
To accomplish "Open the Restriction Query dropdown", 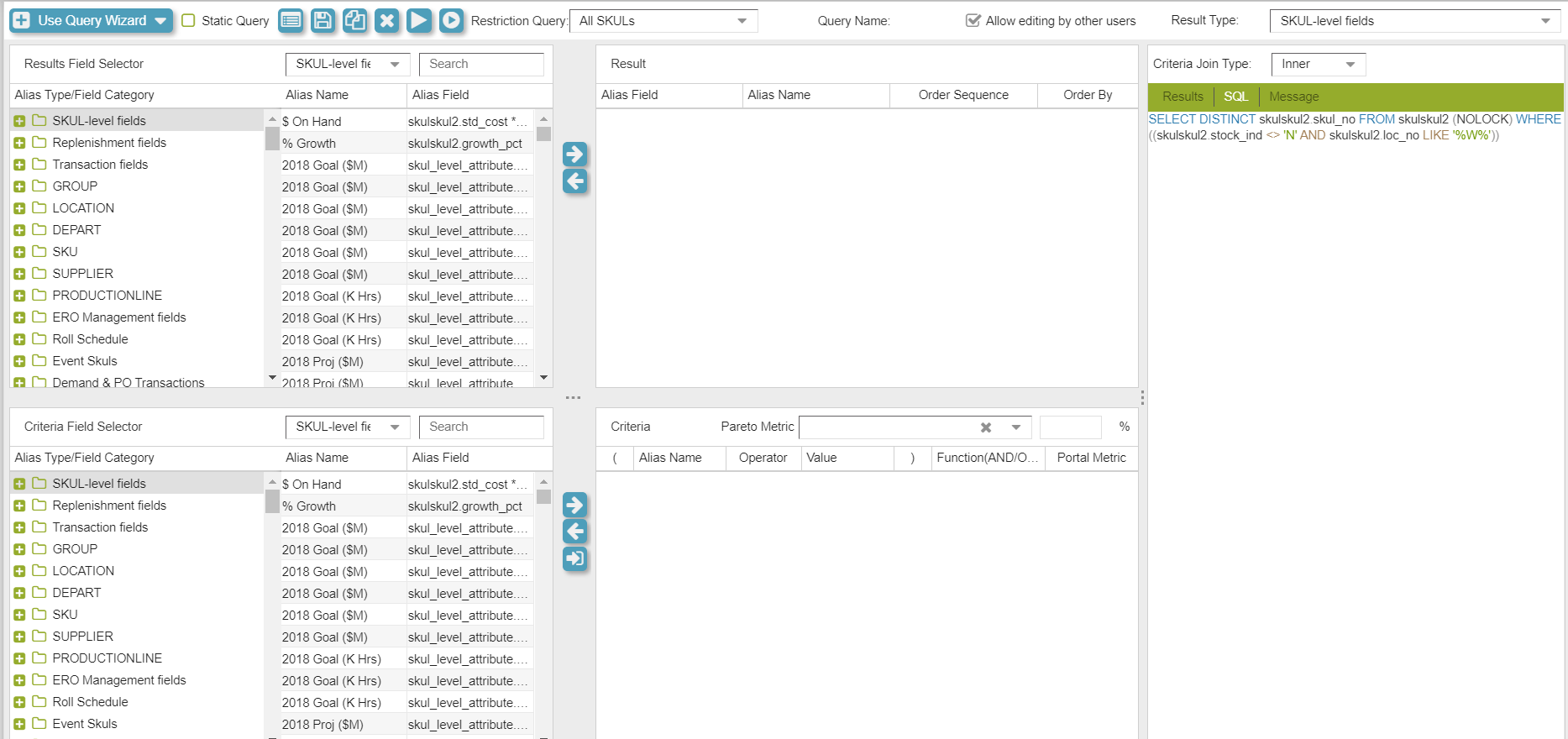I will 663,21.
